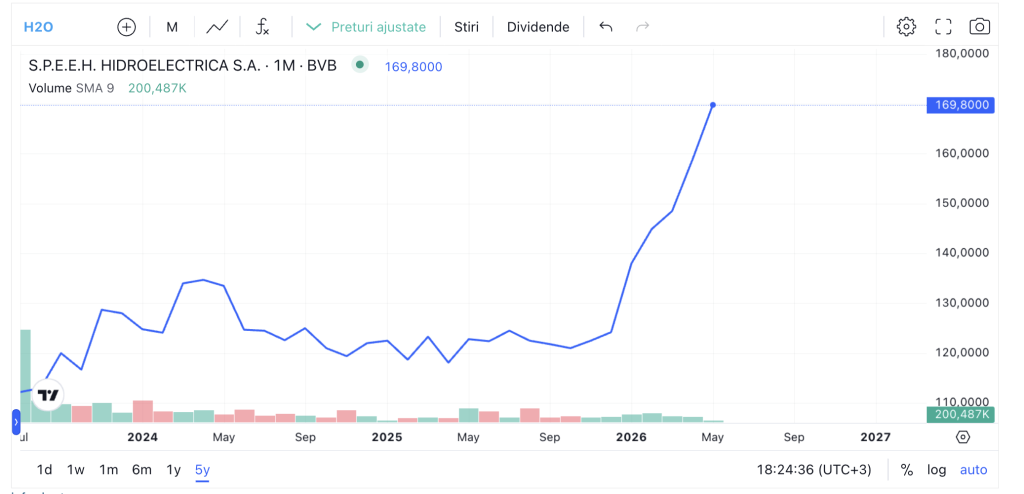1024x494 pixels.
Task: Click the 130,0000 price axis label
Action: [961, 303]
